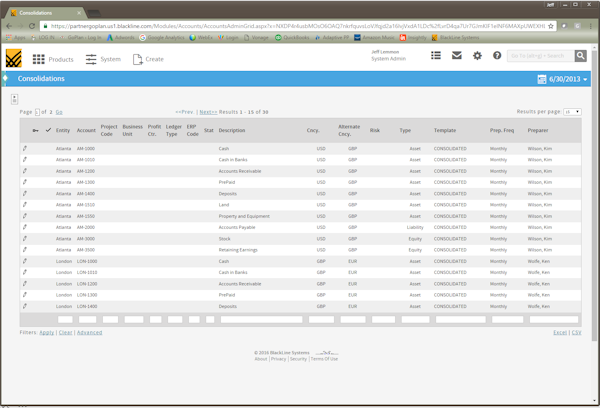
Task: Edit the AM-1550 row pencil
Action: click(x=25, y=216)
